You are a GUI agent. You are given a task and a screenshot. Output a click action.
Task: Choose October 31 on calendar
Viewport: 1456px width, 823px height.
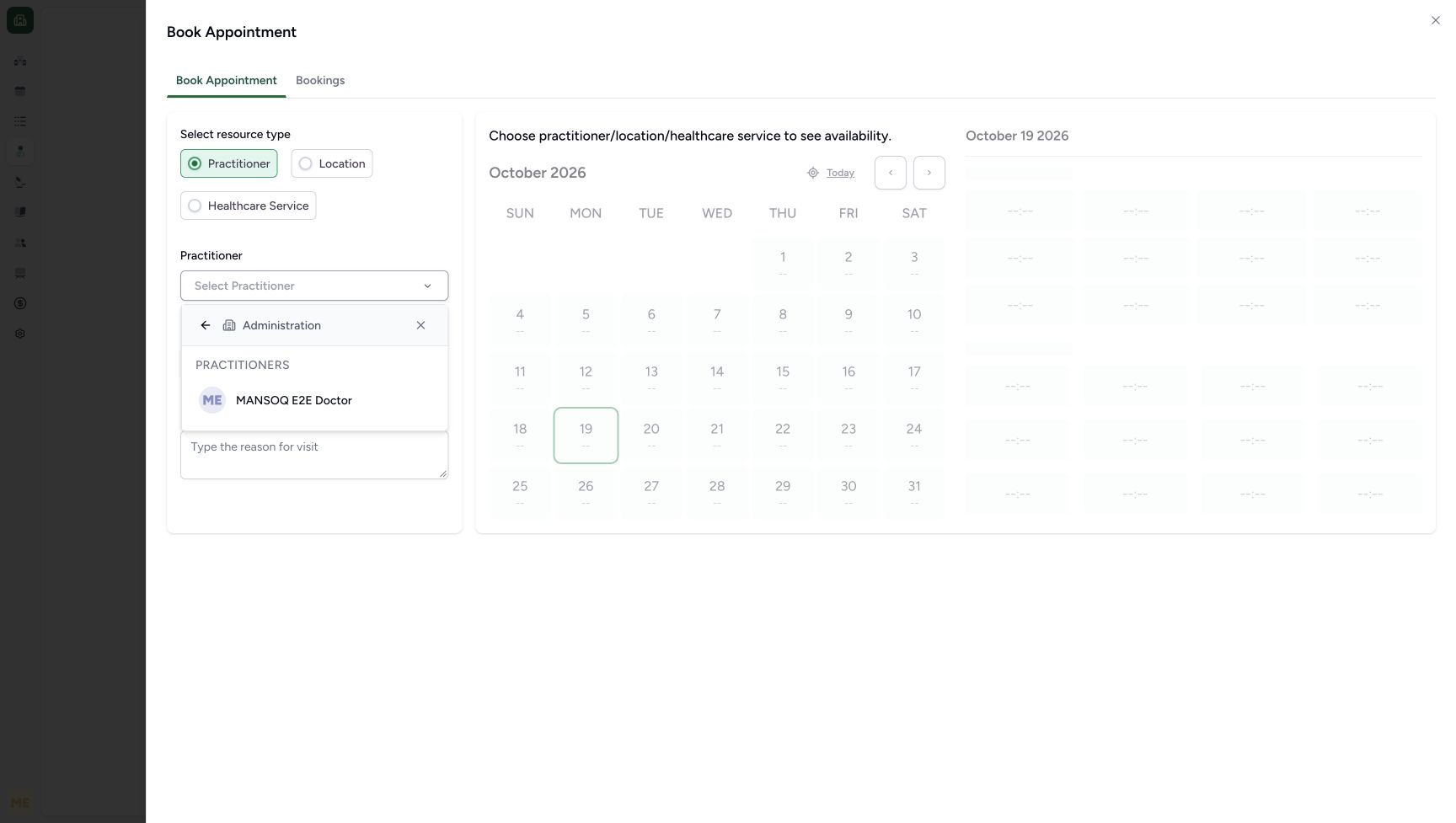coord(914,493)
